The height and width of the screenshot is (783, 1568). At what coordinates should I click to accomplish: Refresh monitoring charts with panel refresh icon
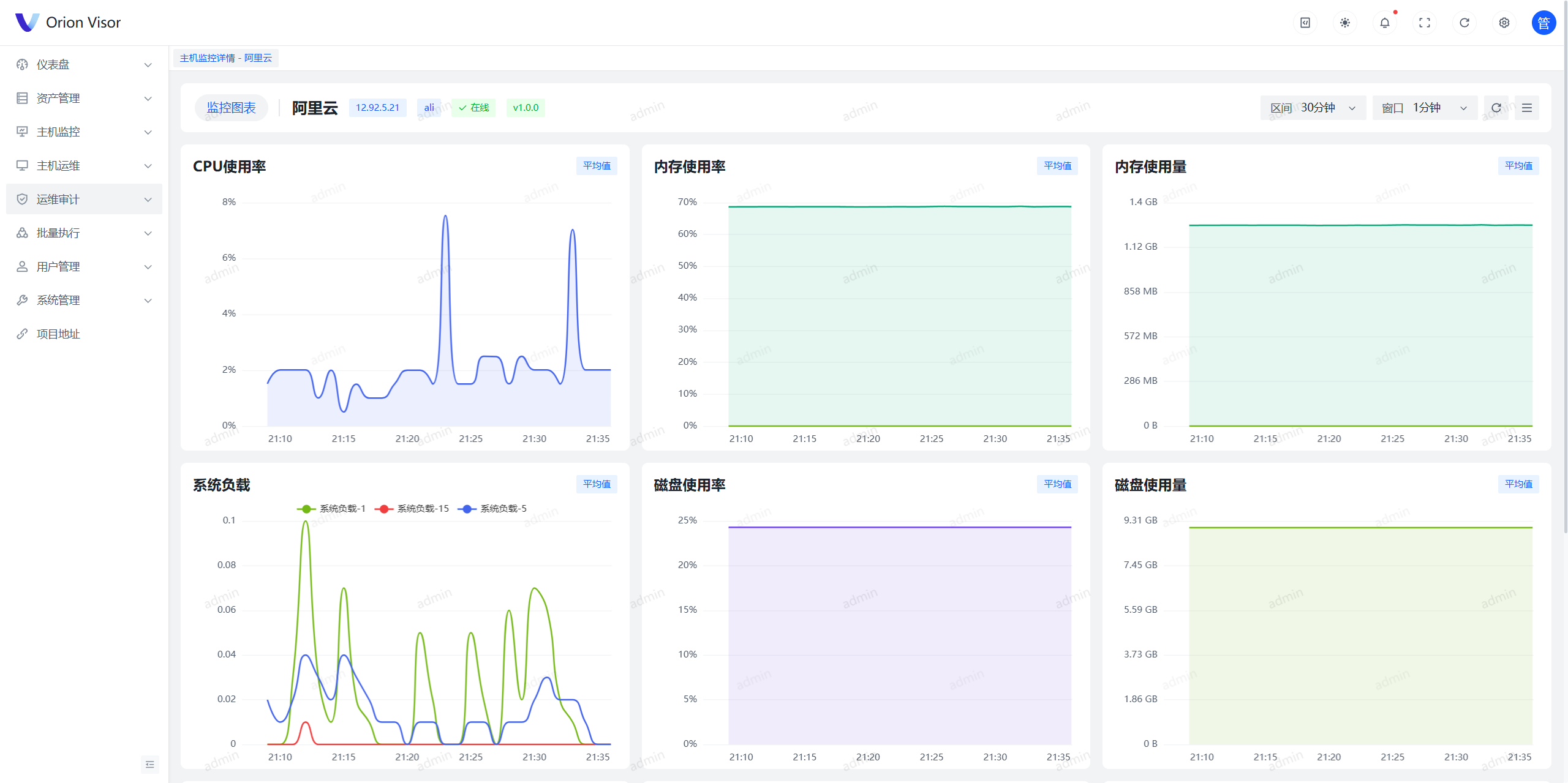[x=1496, y=108]
